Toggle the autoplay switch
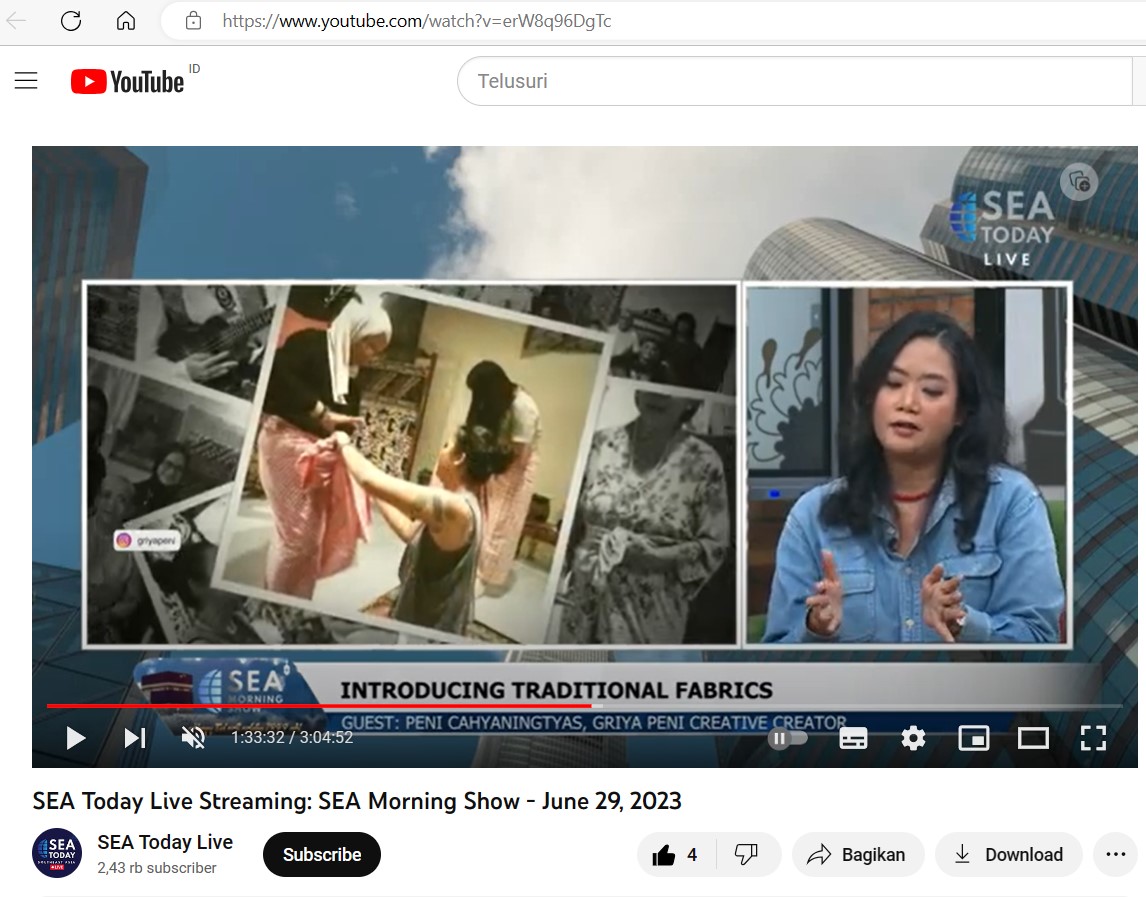Screen dimensions: 1146x897 tap(788, 738)
